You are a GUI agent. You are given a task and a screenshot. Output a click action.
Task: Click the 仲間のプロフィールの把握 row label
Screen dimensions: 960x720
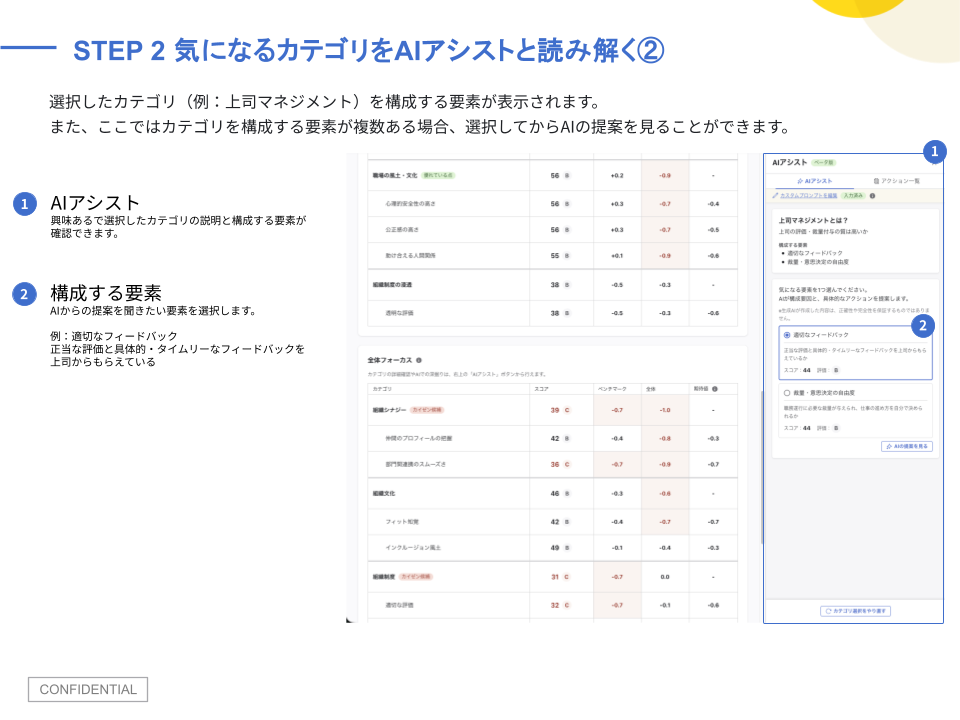419,439
